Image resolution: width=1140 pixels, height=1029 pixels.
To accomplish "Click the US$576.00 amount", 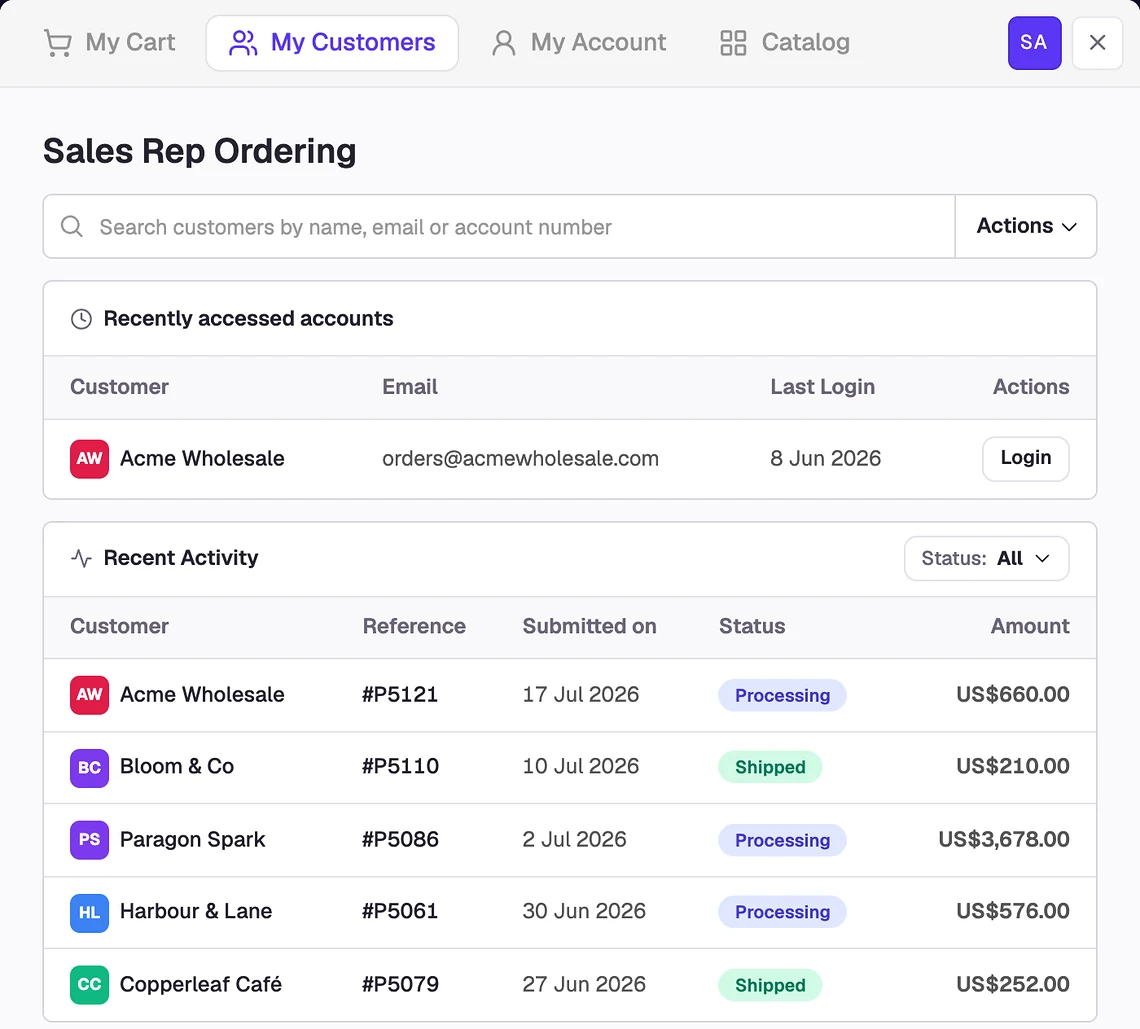I will (x=1013, y=911).
